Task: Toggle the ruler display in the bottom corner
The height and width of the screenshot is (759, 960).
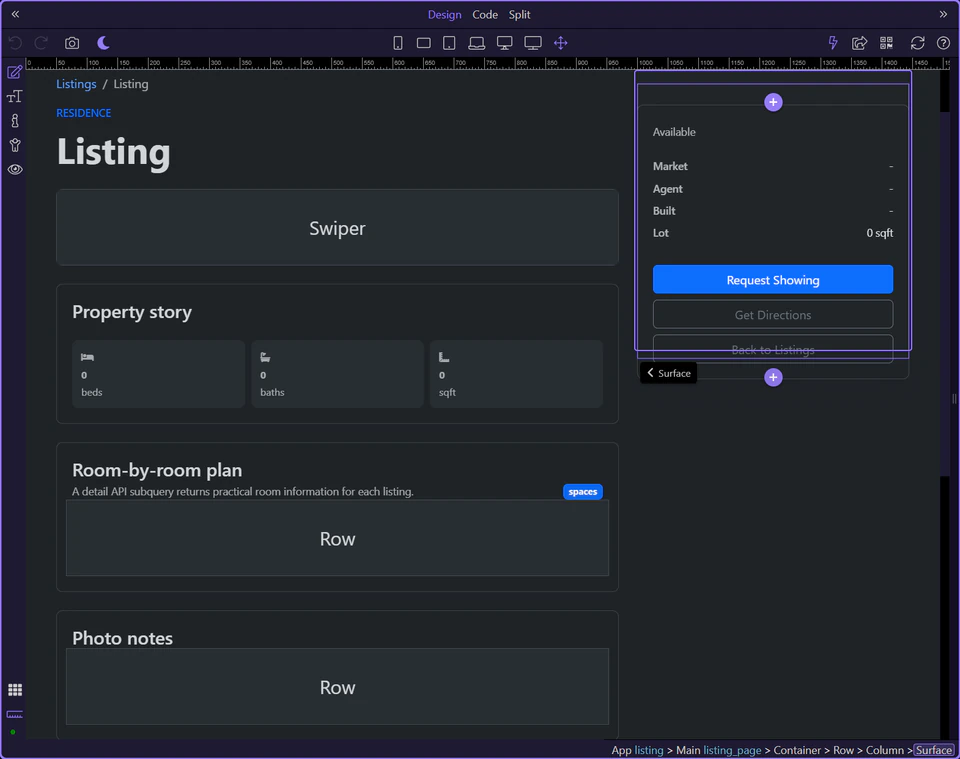Action: pyautogui.click(x=14, y=716)
